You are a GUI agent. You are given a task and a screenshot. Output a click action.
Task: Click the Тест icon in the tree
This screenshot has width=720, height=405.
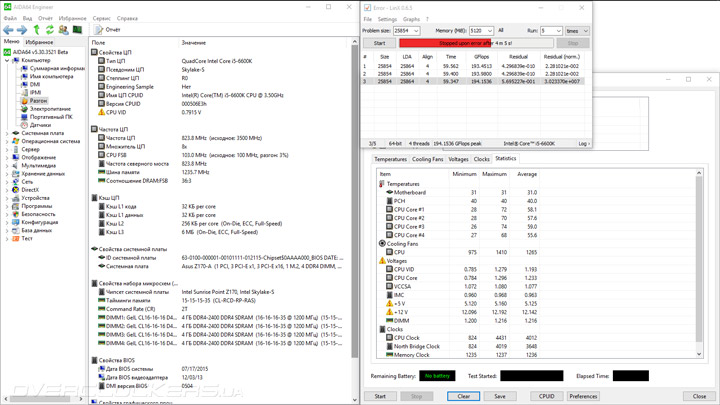pos(16,238)
